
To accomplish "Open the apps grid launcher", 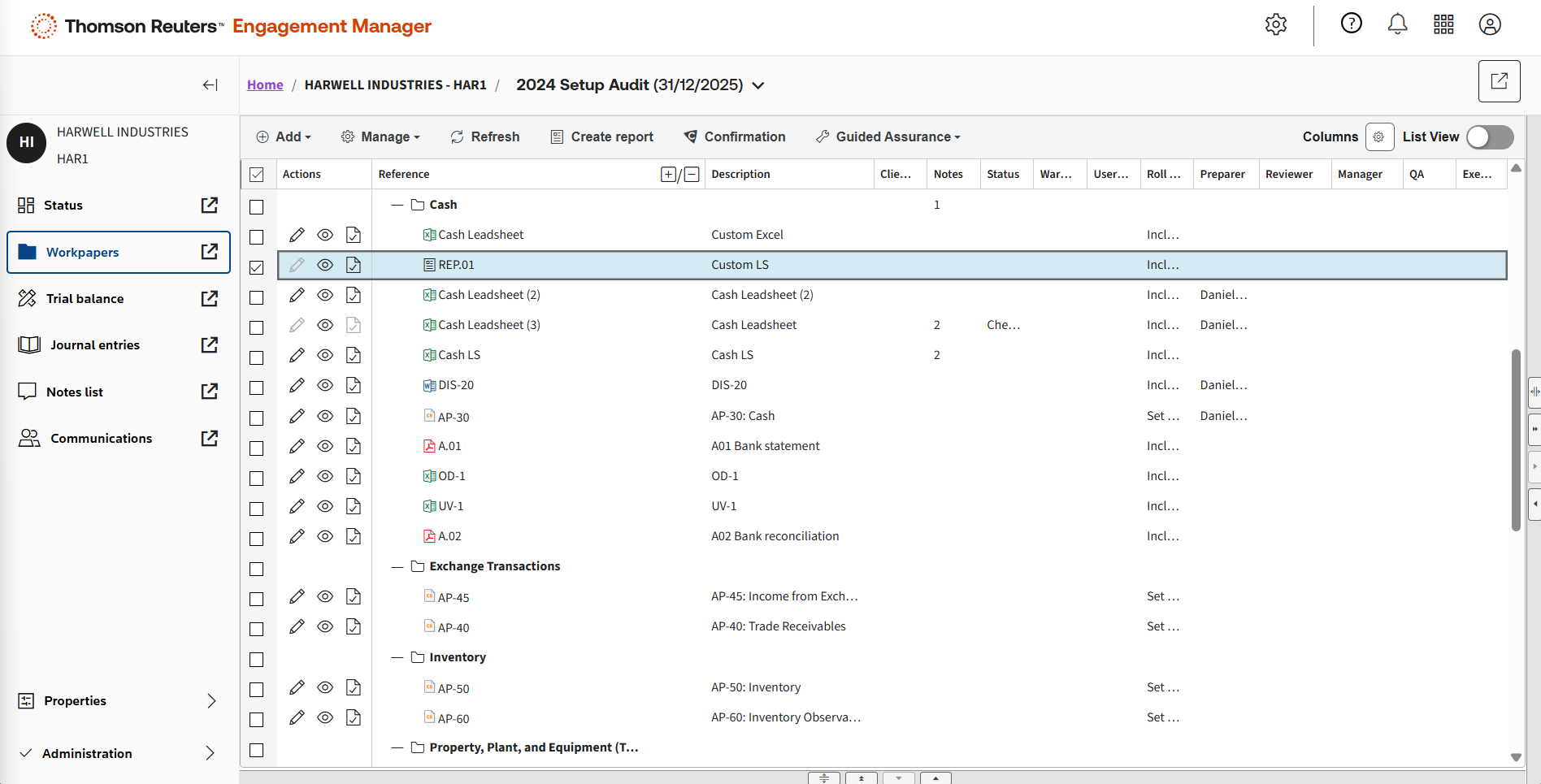I will [x=1443, y=24].
